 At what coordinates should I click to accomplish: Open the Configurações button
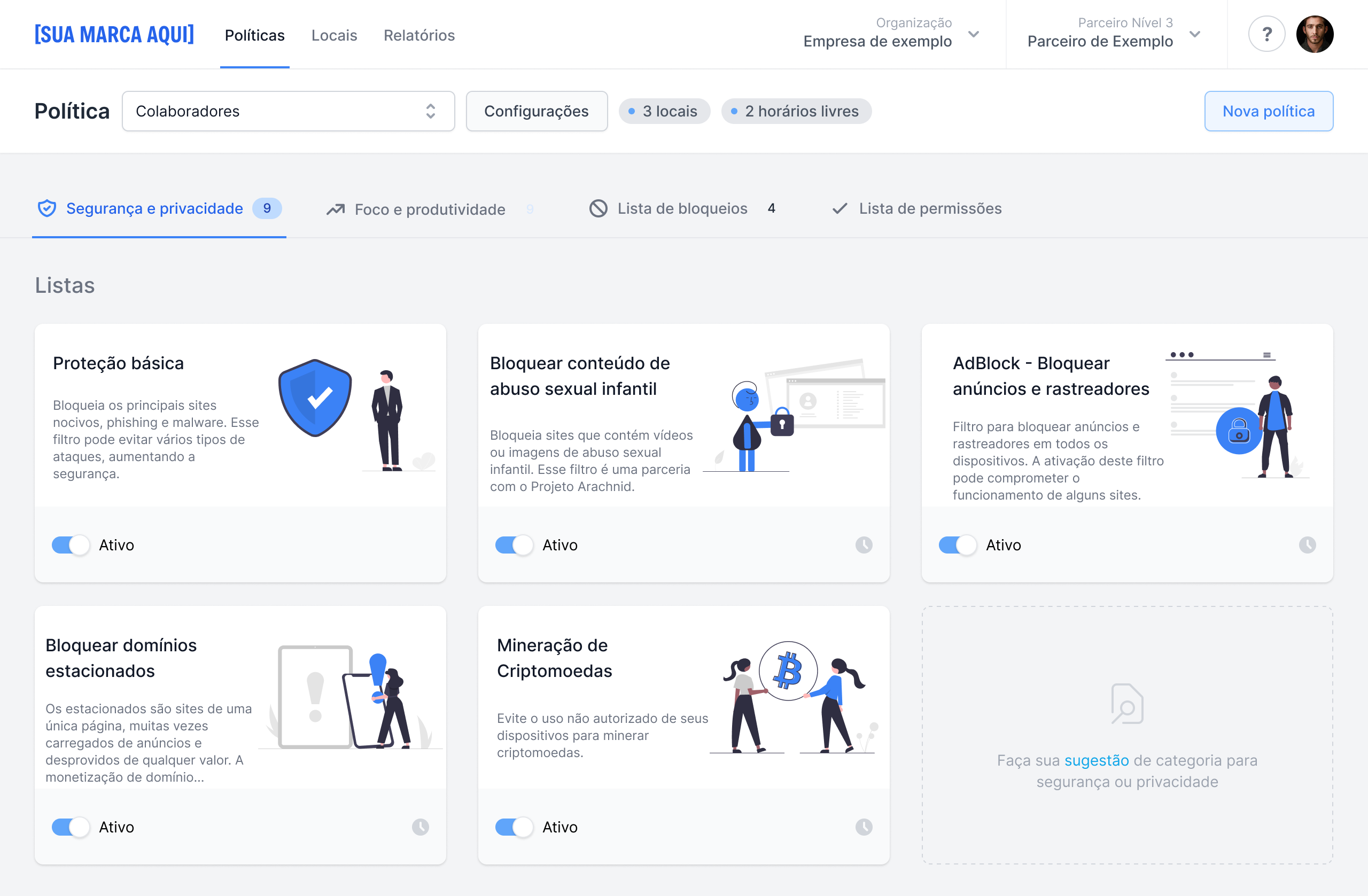(535, 111)
